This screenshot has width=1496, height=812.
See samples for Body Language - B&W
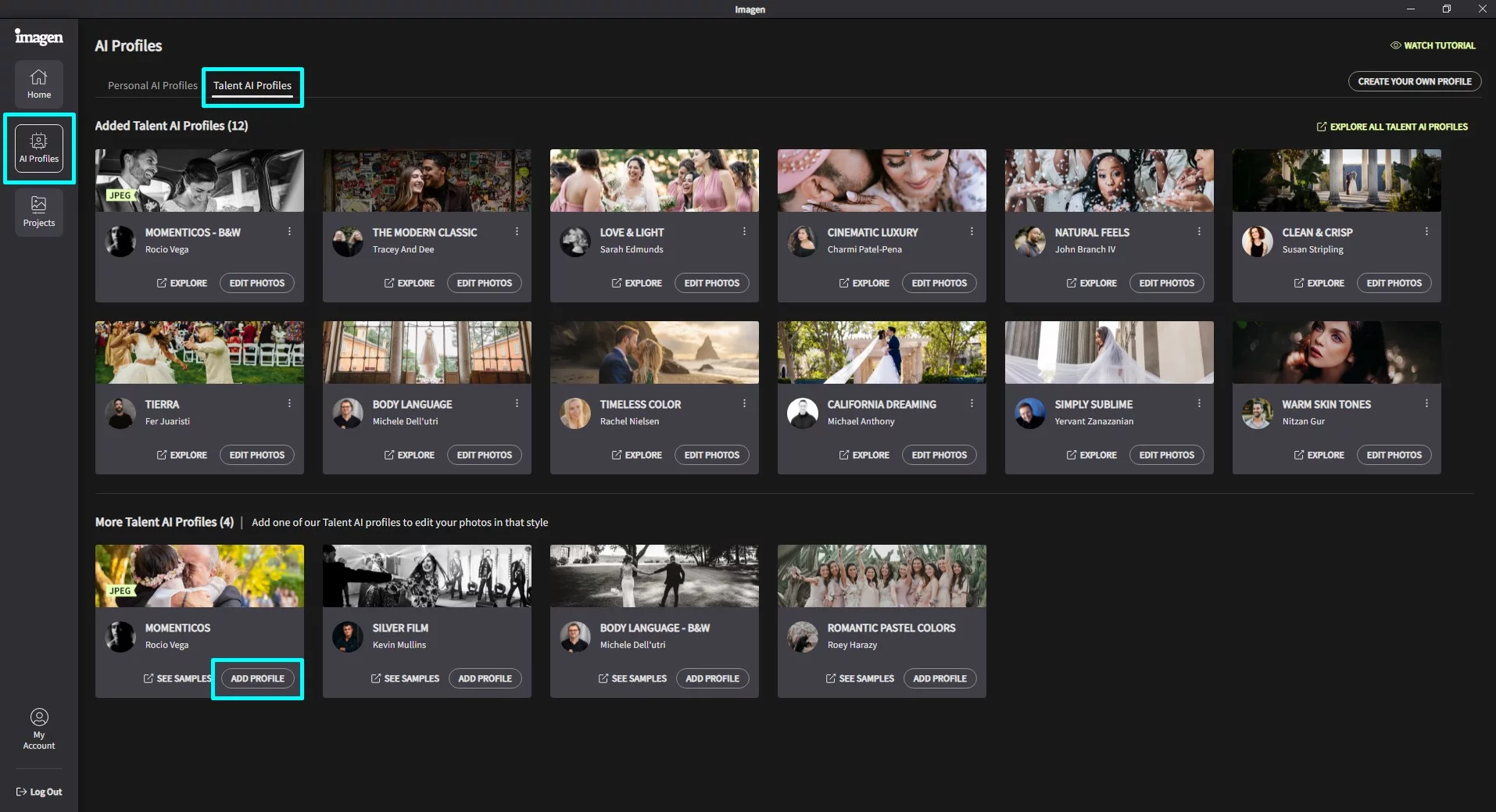tap(632, 678)
